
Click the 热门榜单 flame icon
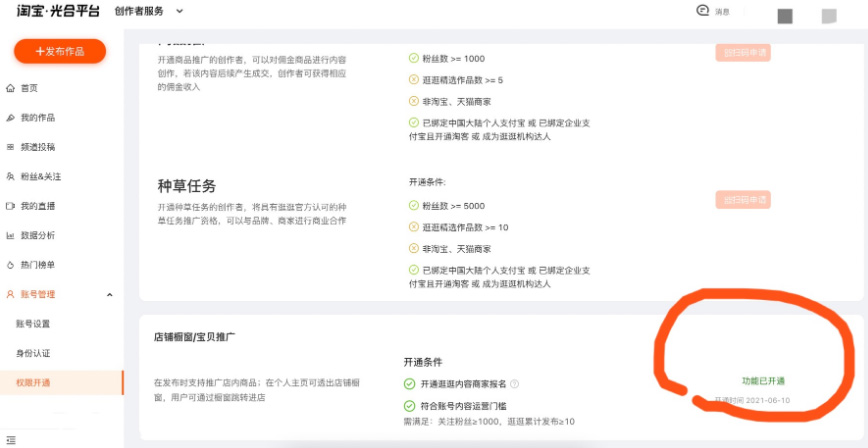point(10,265)
